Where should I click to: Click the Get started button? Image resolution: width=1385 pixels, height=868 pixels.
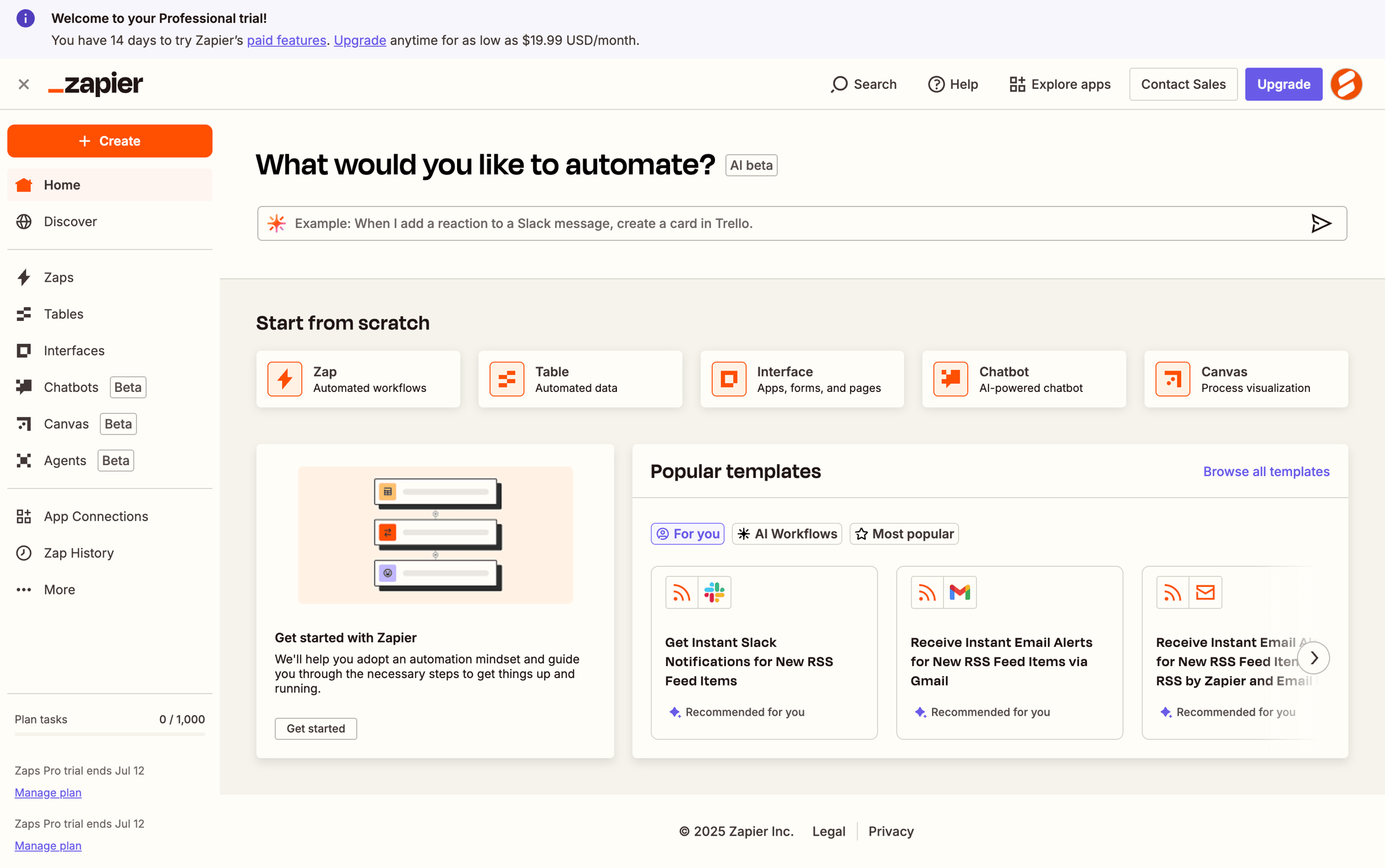pos(316,728)
